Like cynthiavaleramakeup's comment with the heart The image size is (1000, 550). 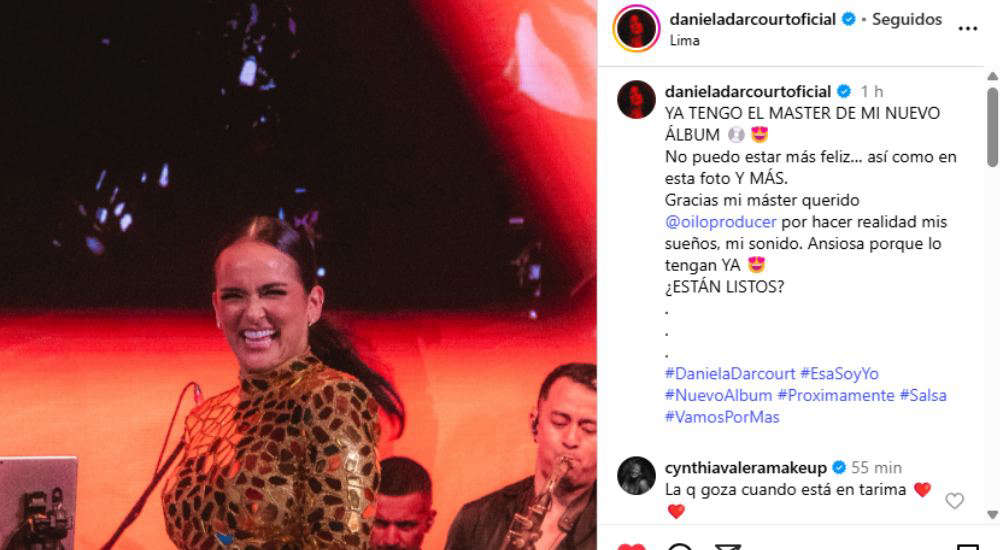pos(954,501)
